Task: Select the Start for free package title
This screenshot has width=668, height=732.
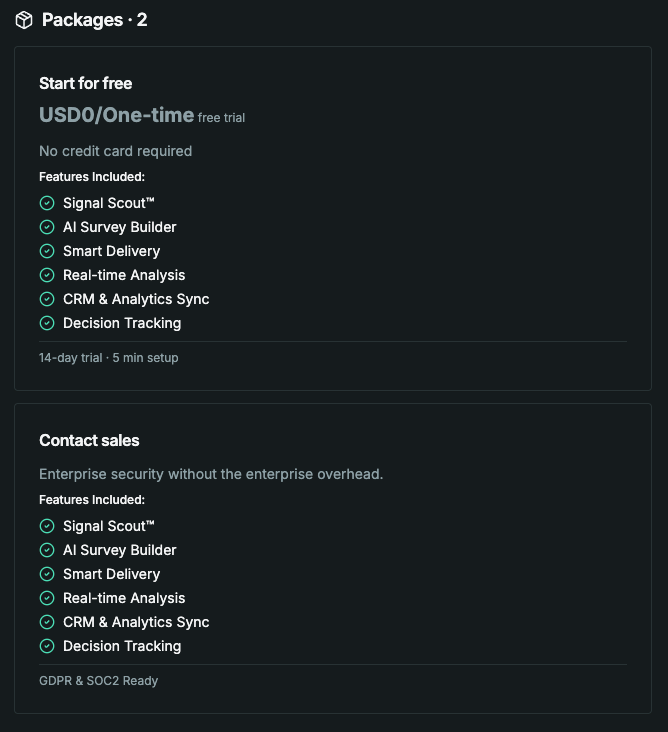Action: point(85,84)
